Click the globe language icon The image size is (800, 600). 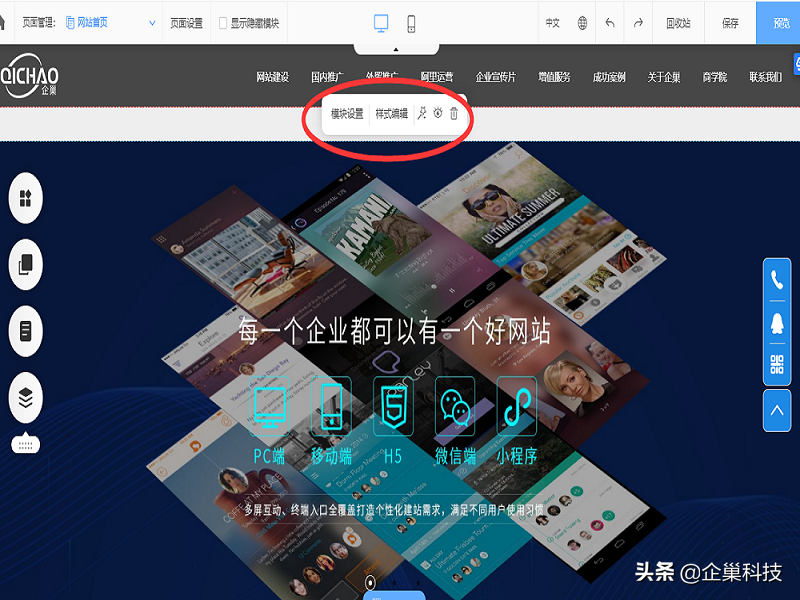coord(582,23)
